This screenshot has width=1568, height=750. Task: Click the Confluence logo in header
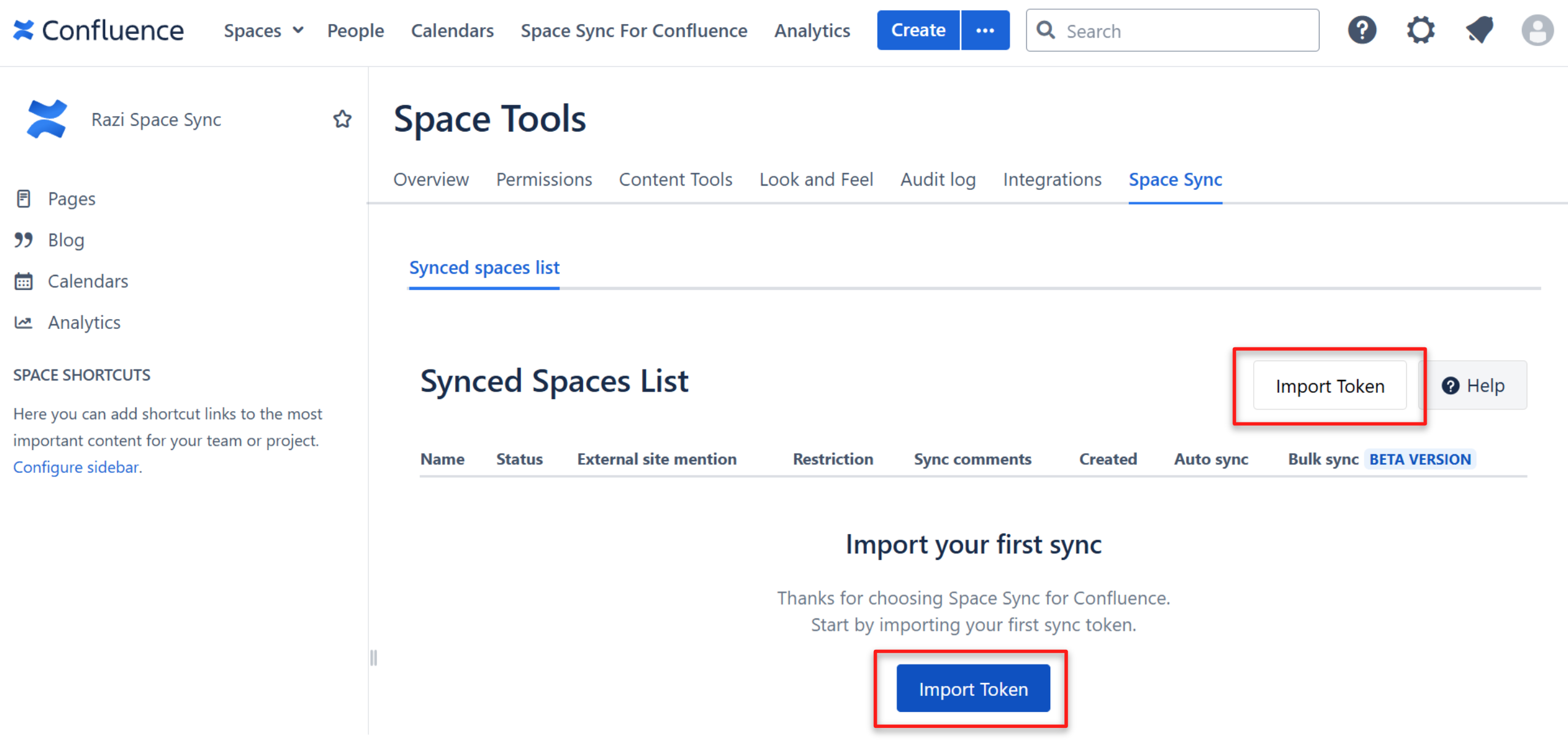point(98,30)
